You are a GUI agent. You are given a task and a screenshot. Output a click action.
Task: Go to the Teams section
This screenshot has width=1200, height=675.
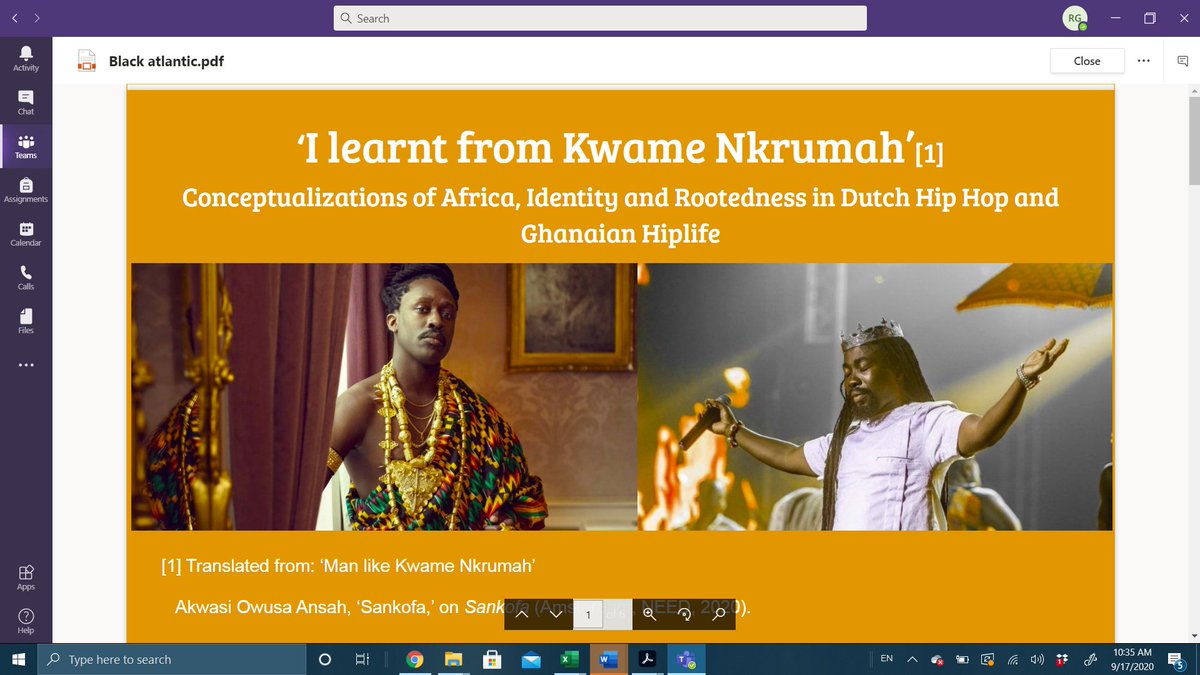pyautogui.click(x=26, y=146)
